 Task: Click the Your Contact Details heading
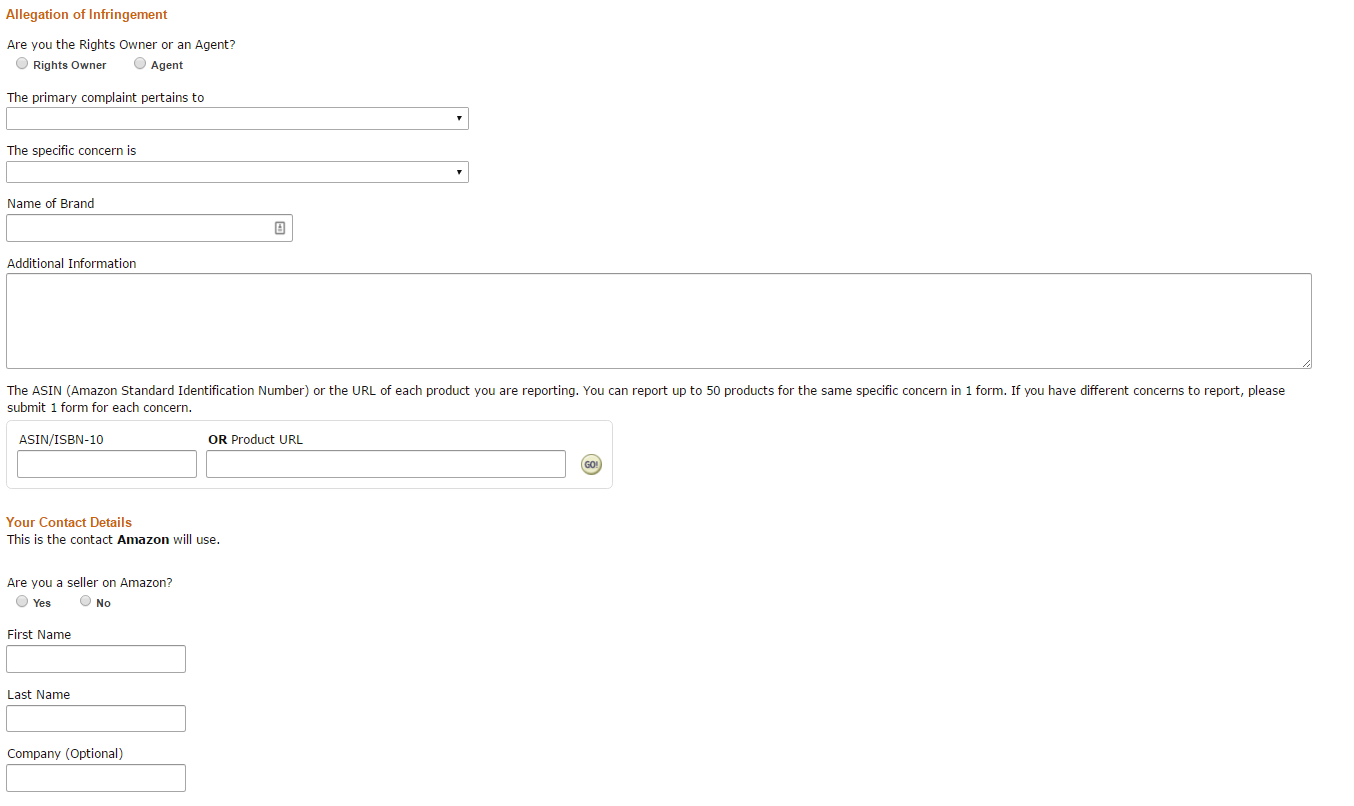coord(69,522)
